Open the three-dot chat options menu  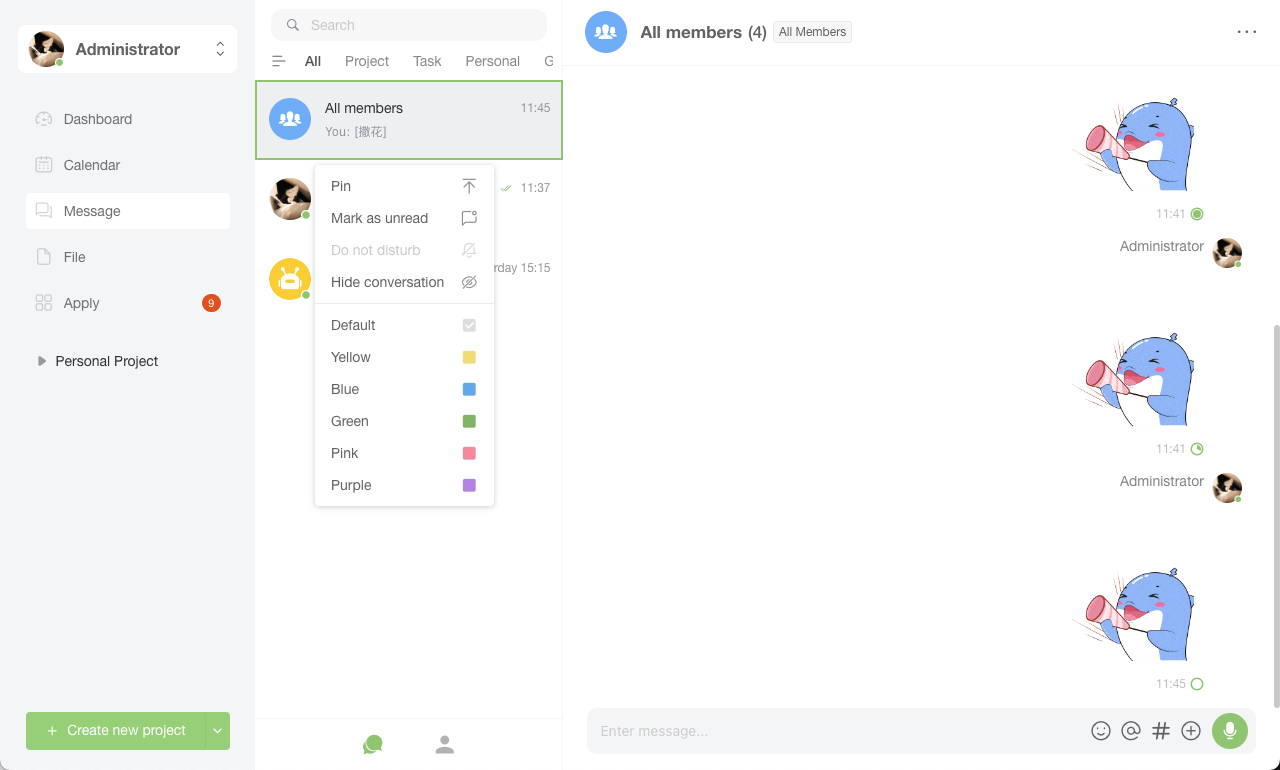1247,32
